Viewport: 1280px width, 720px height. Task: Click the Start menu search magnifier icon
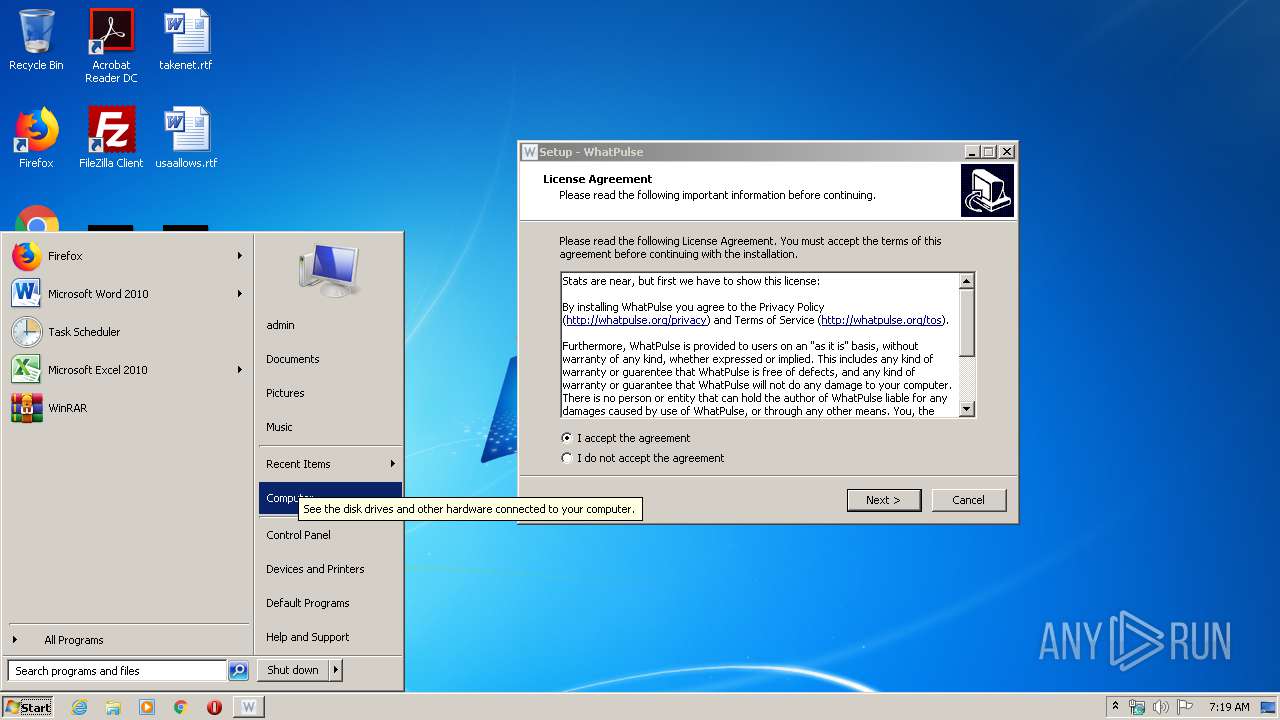coord(238,671)
